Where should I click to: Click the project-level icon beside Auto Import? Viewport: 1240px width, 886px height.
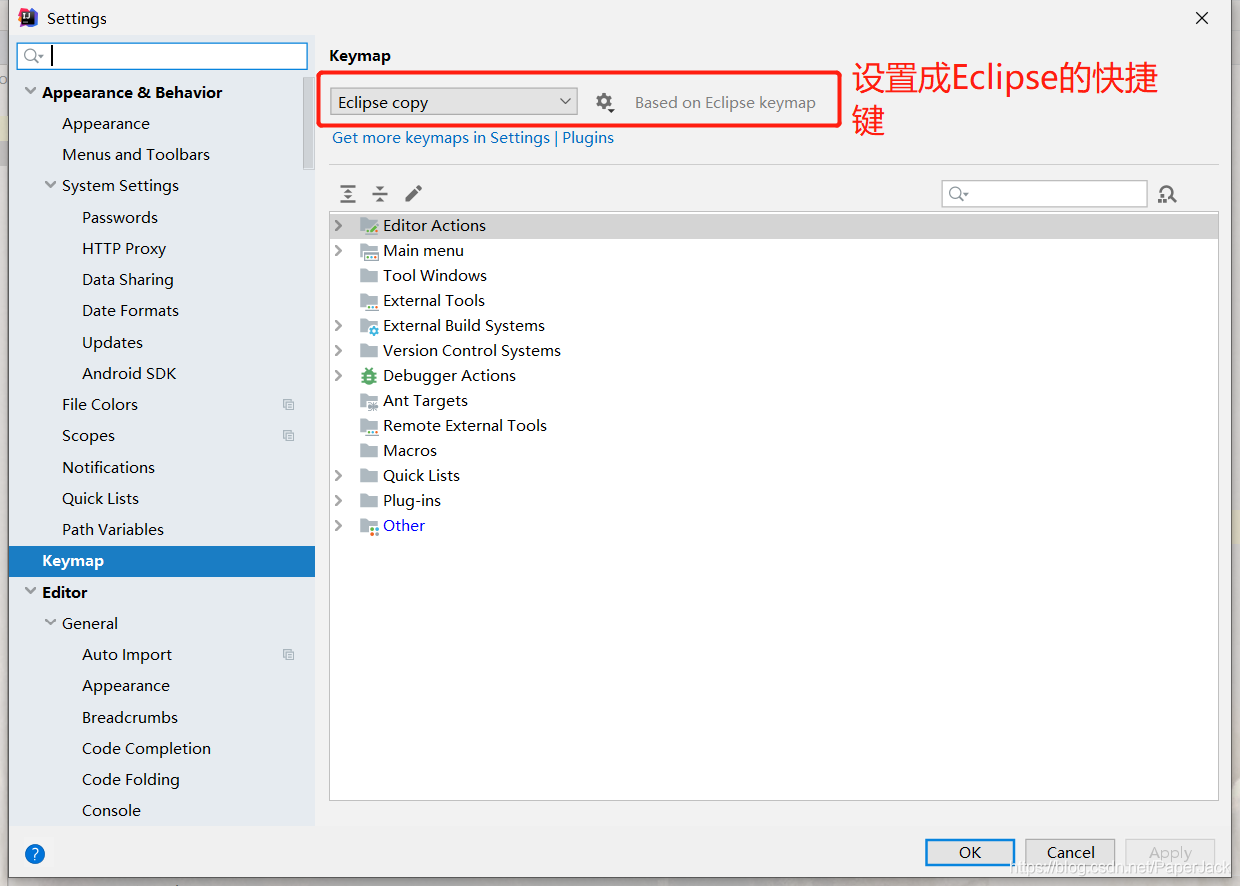[288, 655]
